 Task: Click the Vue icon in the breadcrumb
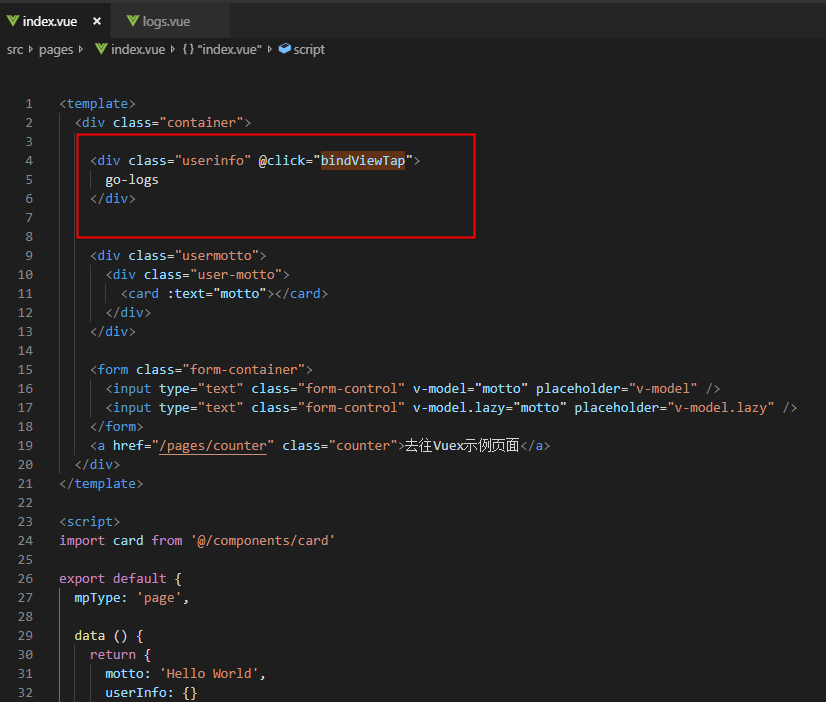101,49
